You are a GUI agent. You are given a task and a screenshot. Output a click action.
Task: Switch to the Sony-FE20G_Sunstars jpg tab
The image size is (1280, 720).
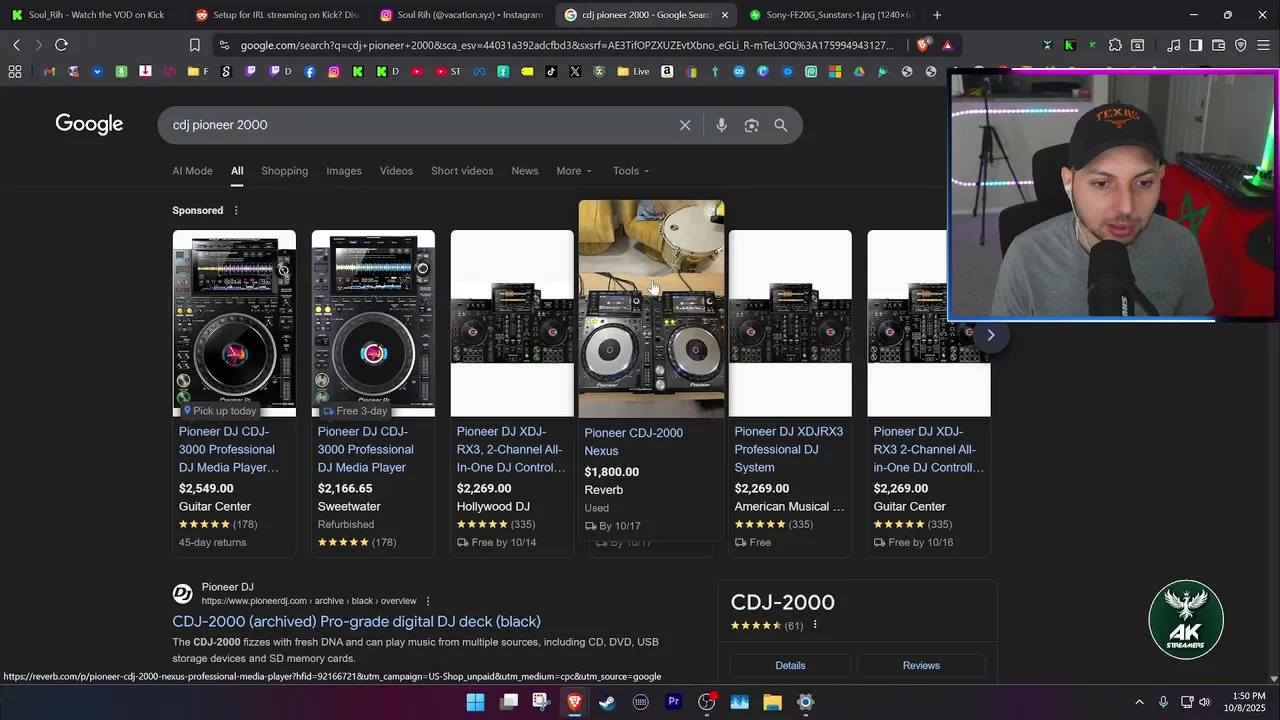(830, 15)
